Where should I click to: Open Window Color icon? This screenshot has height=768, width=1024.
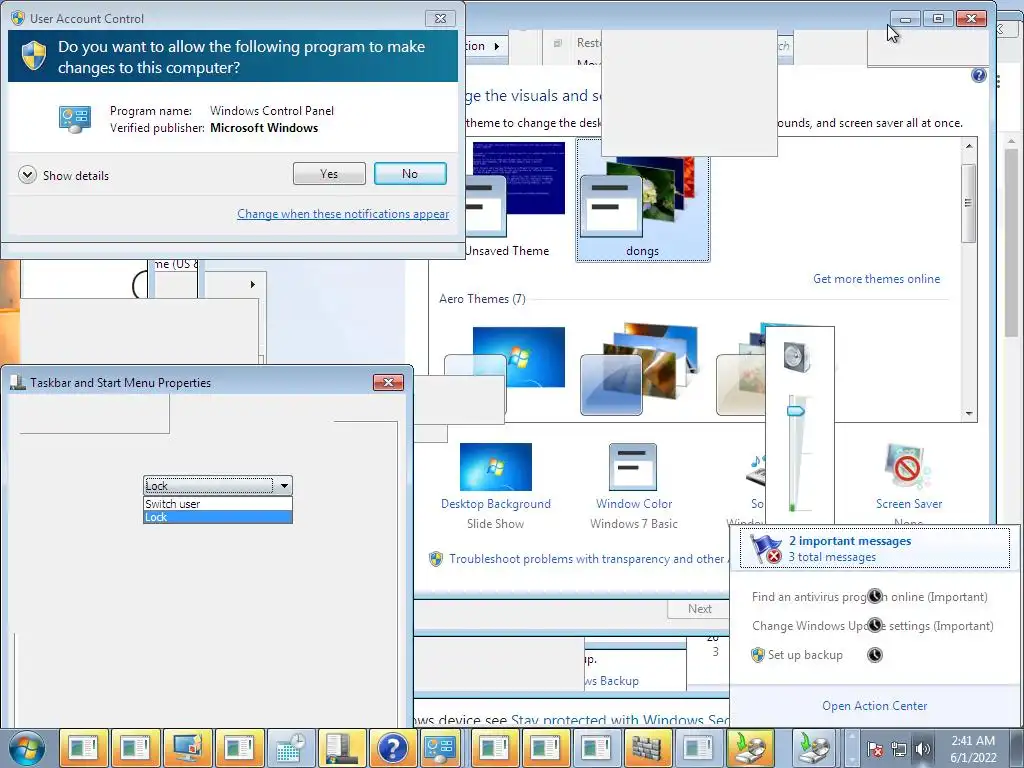[x=633, y=467]
